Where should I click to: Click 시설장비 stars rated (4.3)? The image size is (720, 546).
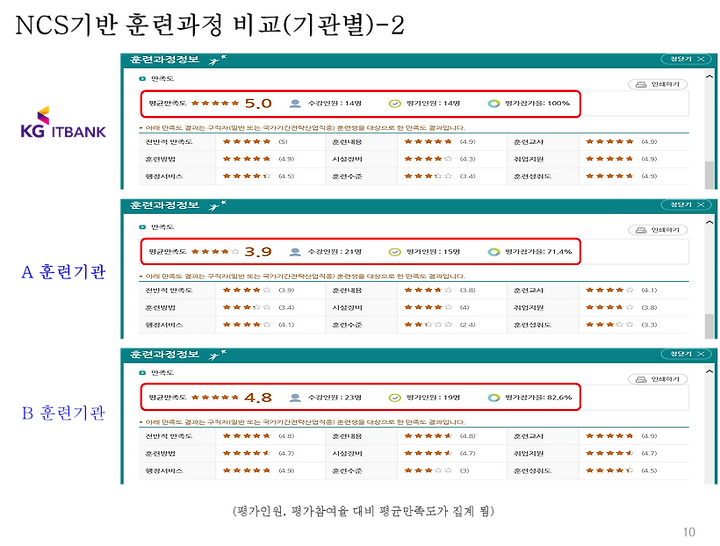[428, 159]
